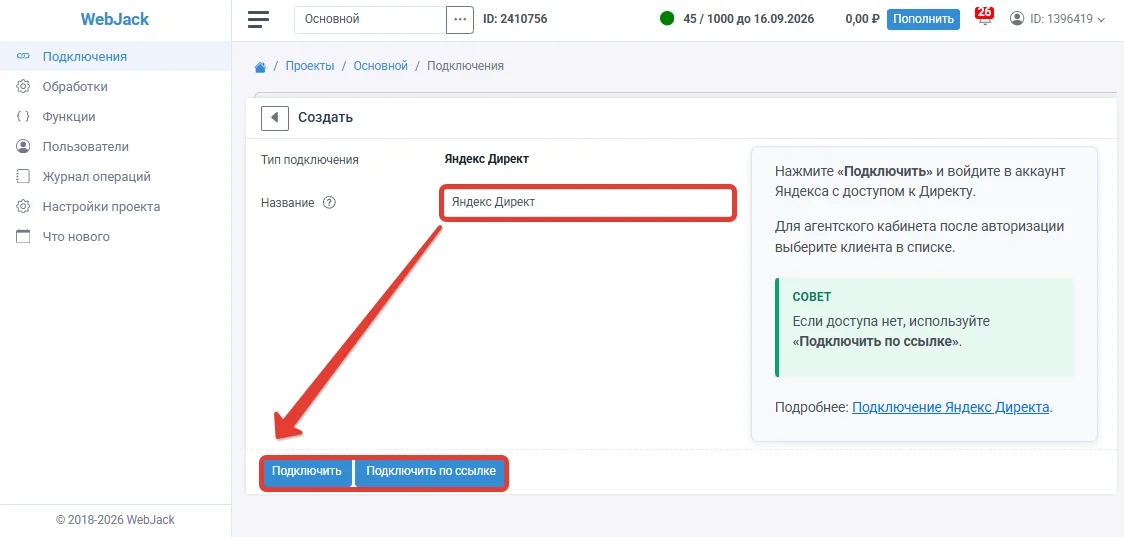Click the 45 / 1000 до 16.09.2026 quota text
The image size is (1124, 537).
pyautogui.click(x=748, y=19)
